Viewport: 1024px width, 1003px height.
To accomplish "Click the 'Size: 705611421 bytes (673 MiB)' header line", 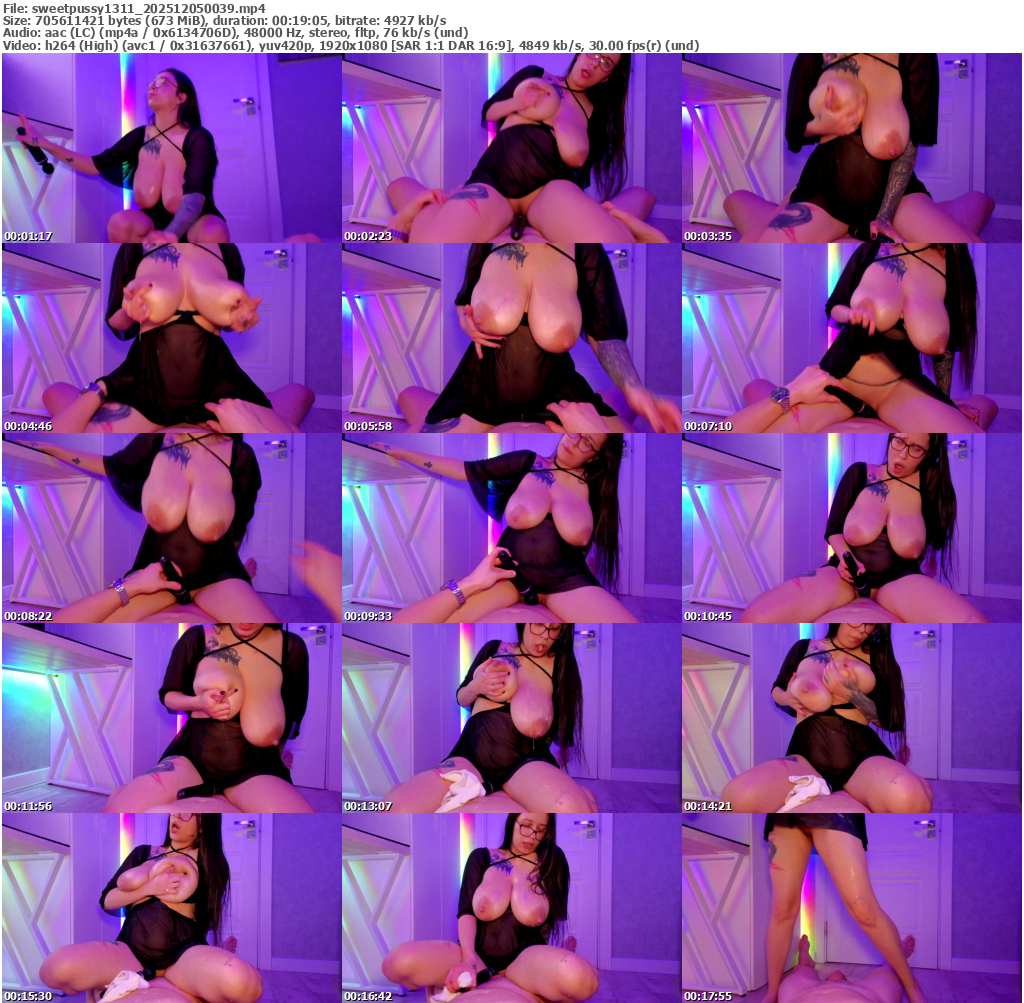I will (x=224, y=21).
